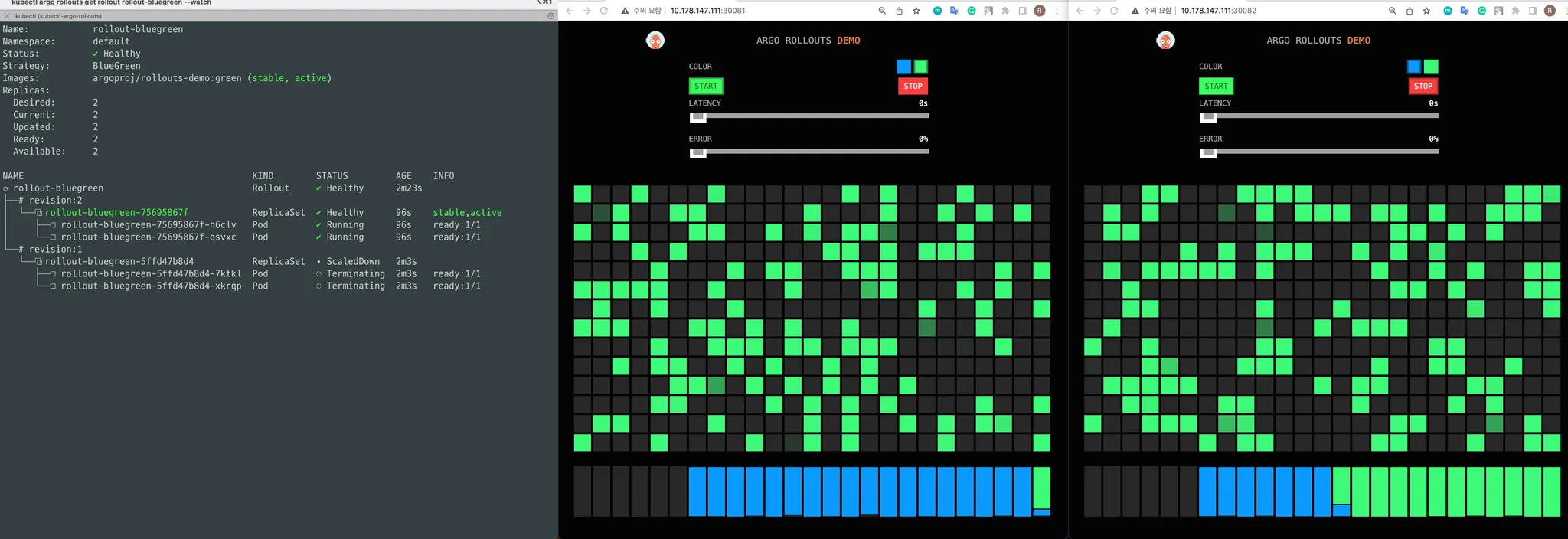Image resolution: width=1568 pixels, height=539 pixels.
Task: Select the green color swatch in 30082 demo
Action: 1431,67
